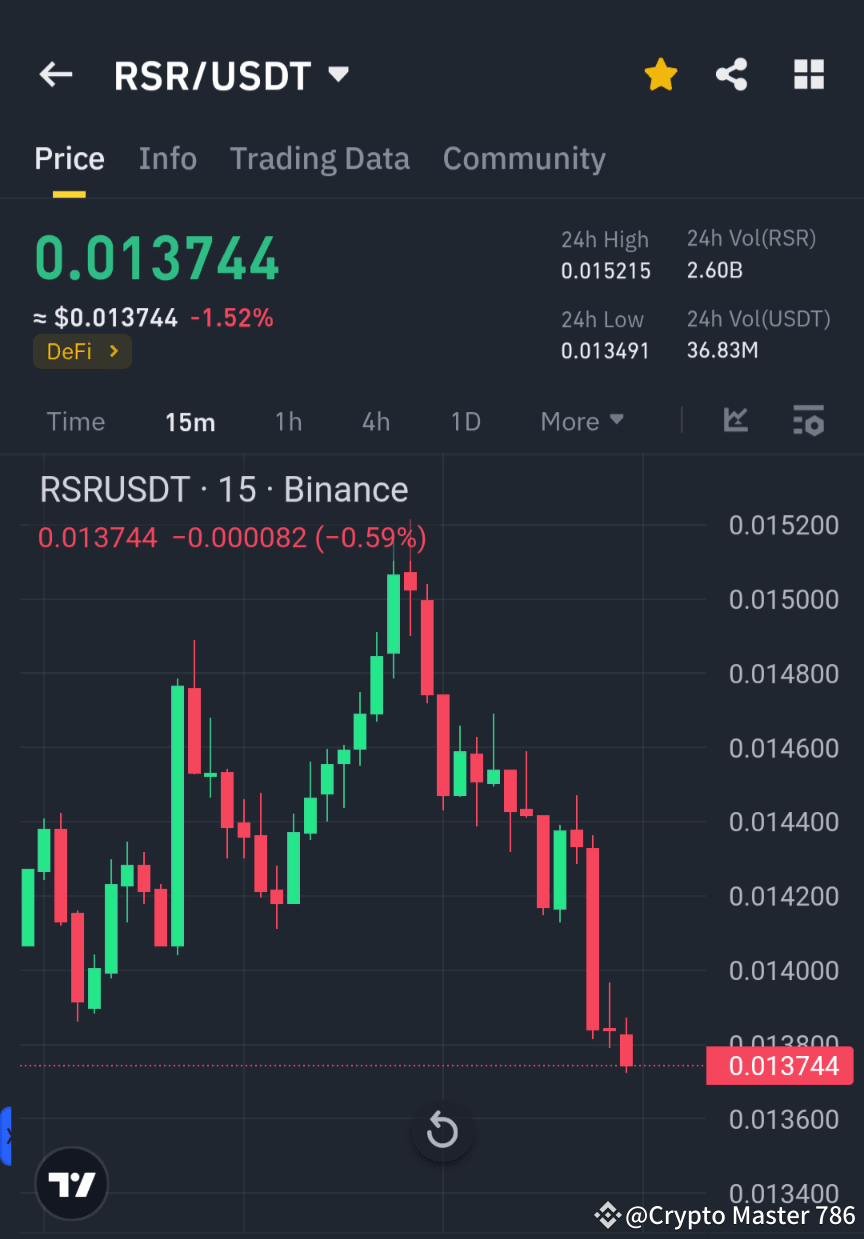Image resolution: width=864 pixels, height=1239 pixels.
Task: Toggle the favorite star for RSR/USDT
Action: click(x=661, y=74)
